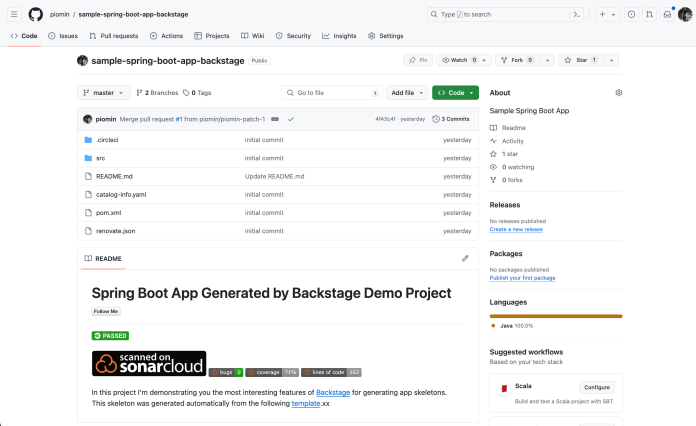The image size is (696, 426).
Task: Expand the Add file dropdown
Action: 406,92
